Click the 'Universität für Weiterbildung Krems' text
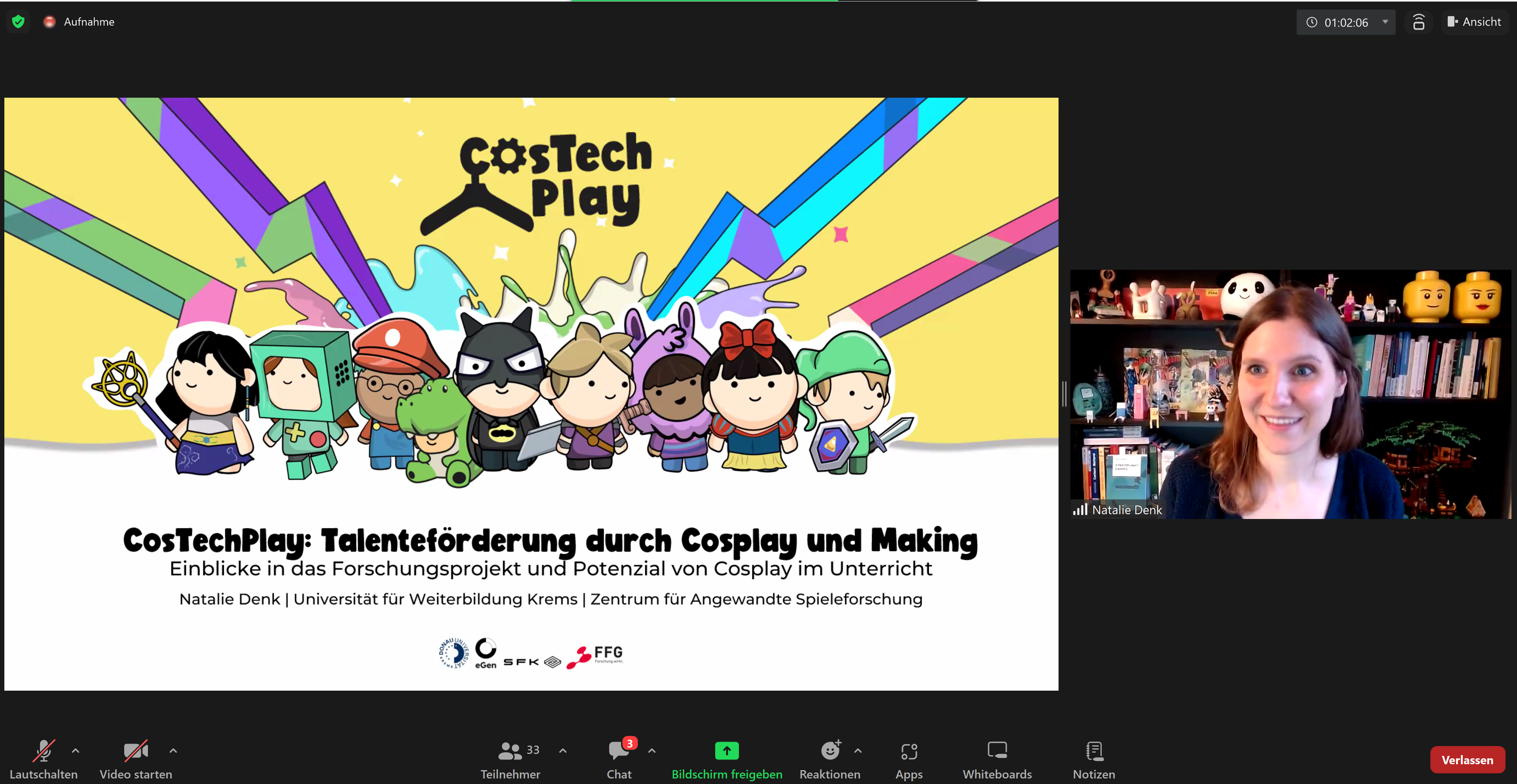This screenshot has width=1517, height=784. pos(435,599)
